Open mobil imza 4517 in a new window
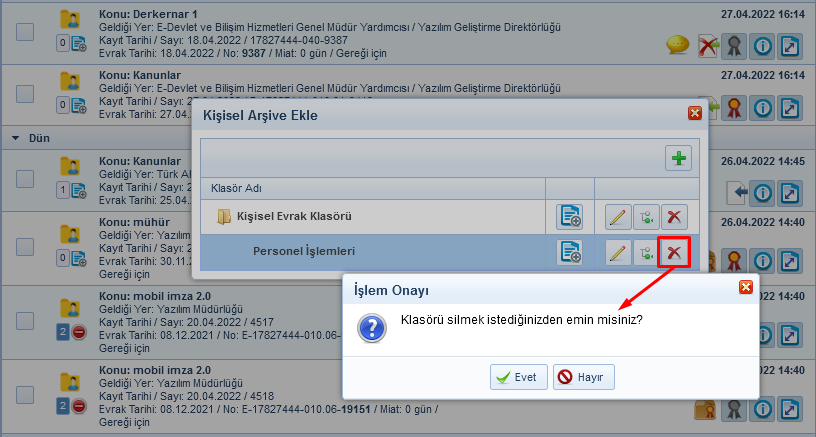 point(790,335)
